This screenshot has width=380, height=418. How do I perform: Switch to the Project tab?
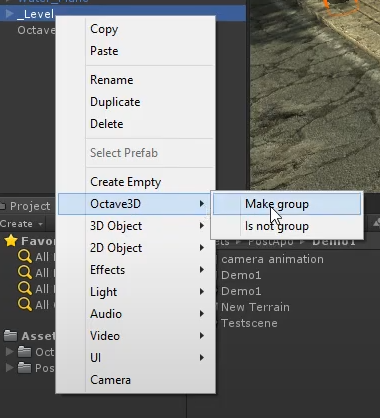tap(30, 206)
